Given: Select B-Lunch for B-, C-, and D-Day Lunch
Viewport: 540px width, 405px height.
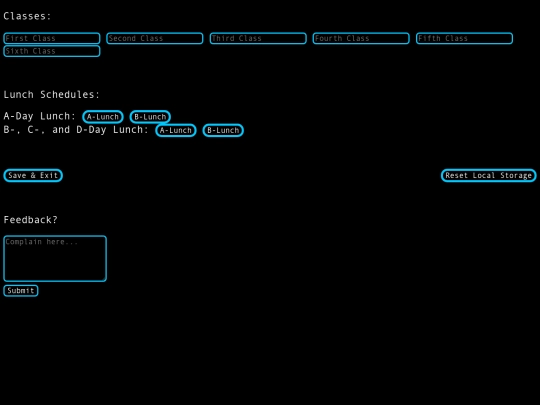Looking at the screenshot, I should click(223, 131).
